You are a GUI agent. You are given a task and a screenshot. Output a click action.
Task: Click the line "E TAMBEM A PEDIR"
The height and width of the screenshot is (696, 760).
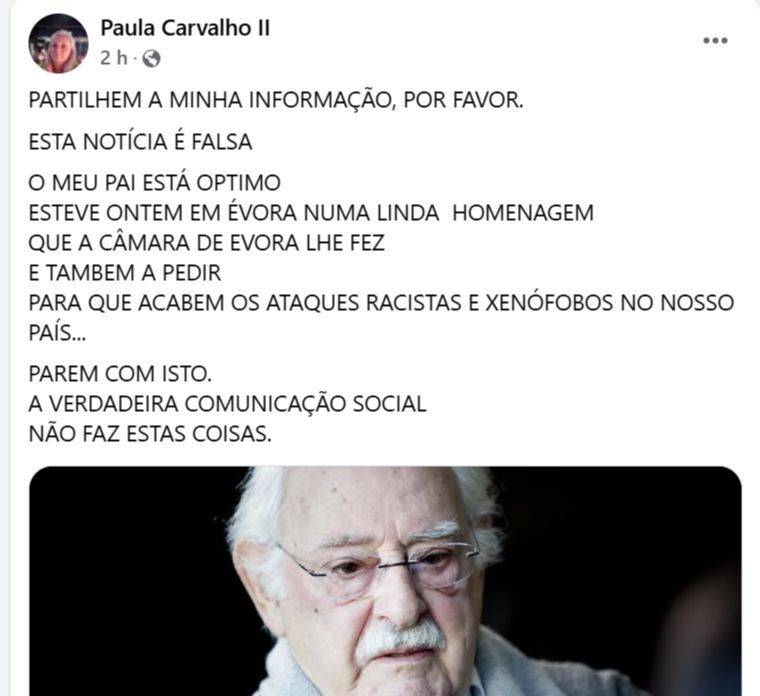125,273
